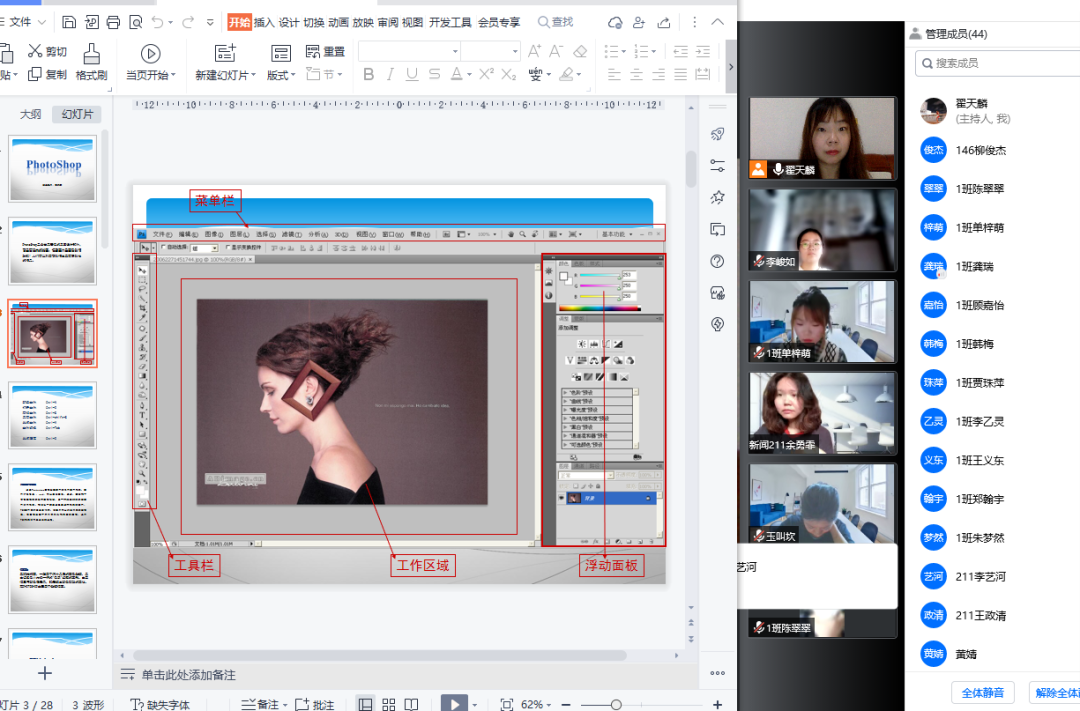Image resolution: width=1080 pixels, height=711 pixels.
Task: Click the help question mark sidebar icon
Action: coord(717,261)
